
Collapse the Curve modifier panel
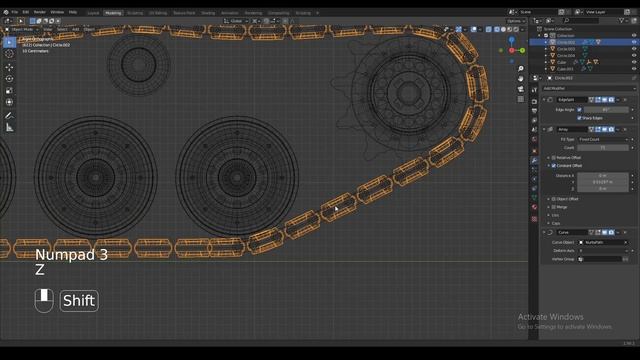point(544,232)
